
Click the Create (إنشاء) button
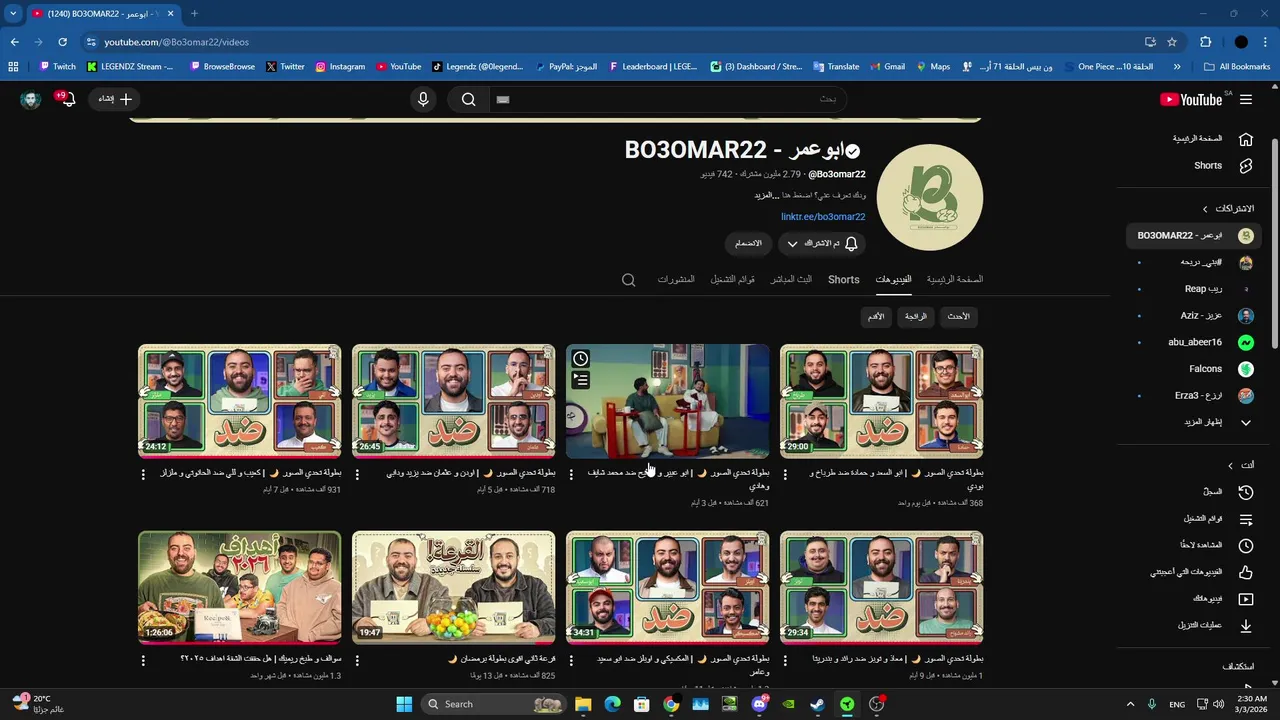(113, 99)
